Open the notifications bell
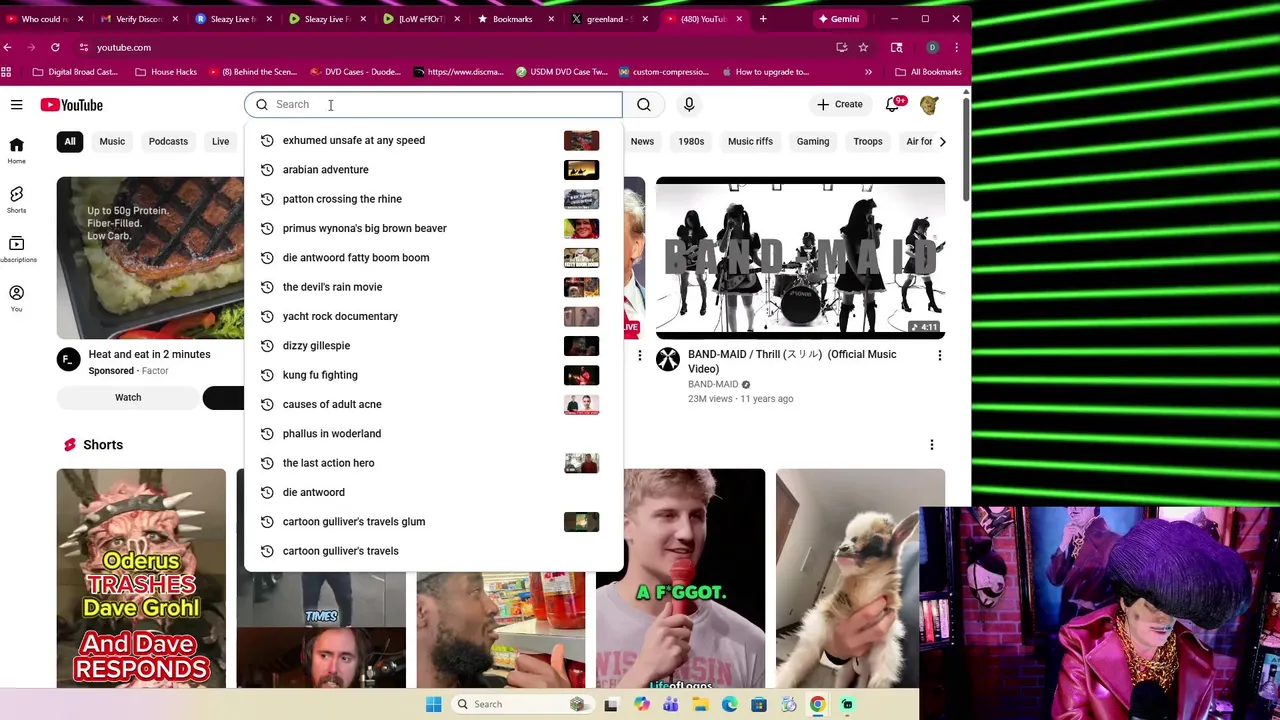The width and height of the screenshot is (1280, 720). 893,104
